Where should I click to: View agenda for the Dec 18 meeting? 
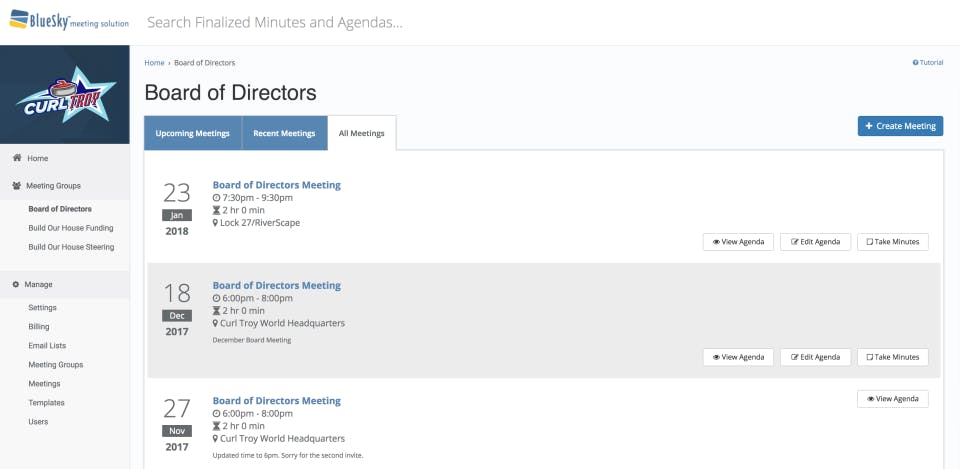(x=738, y=357)
